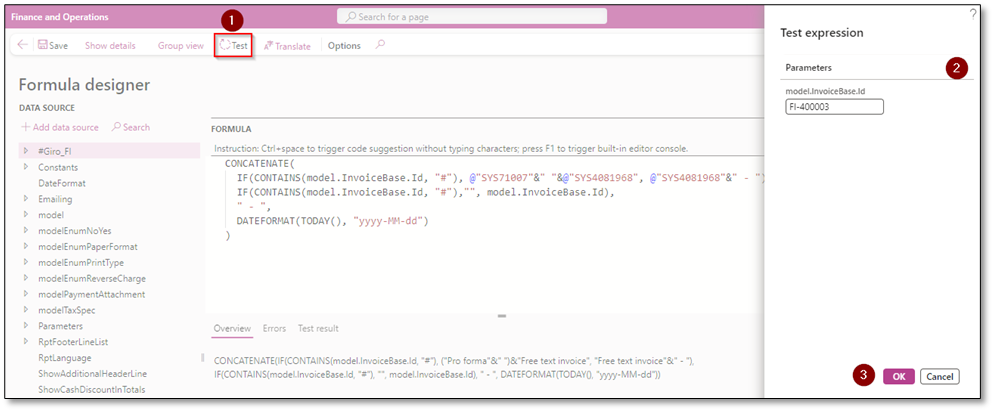Screen dimensions: 994x412
Task: Expand the model data source node
Action: coord(25,215)
